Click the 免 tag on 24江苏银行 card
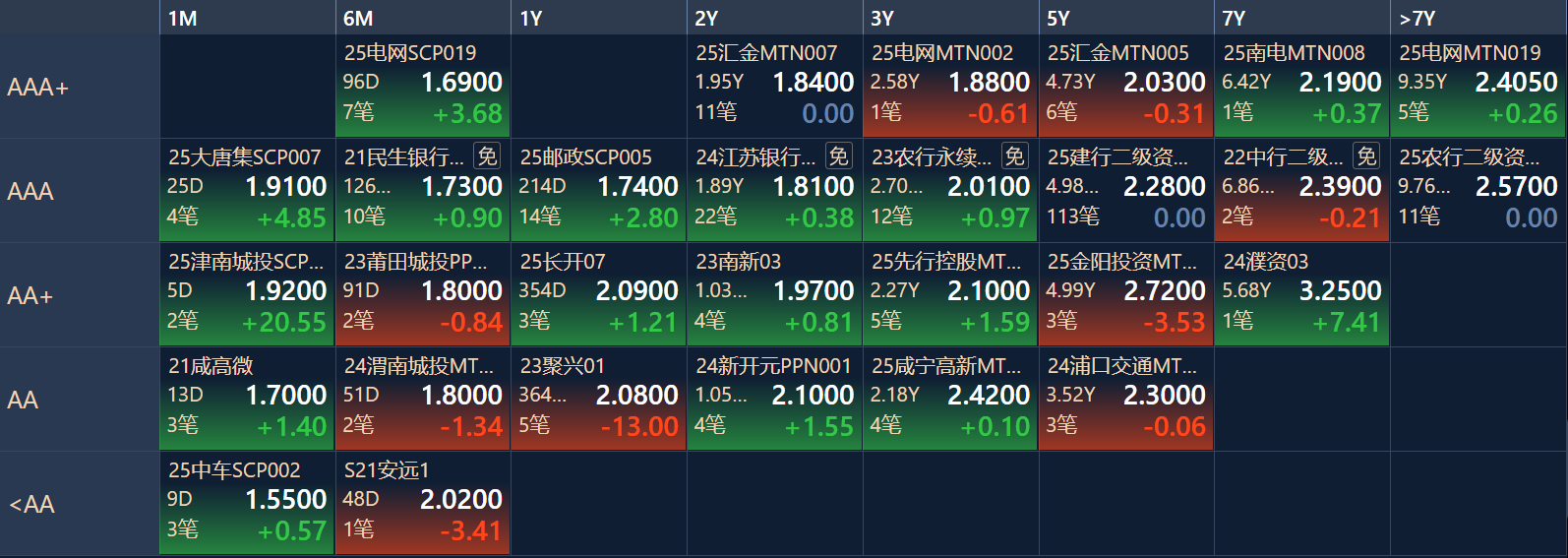This screenshot has width=1568, height=558. [x=838, y=156]
